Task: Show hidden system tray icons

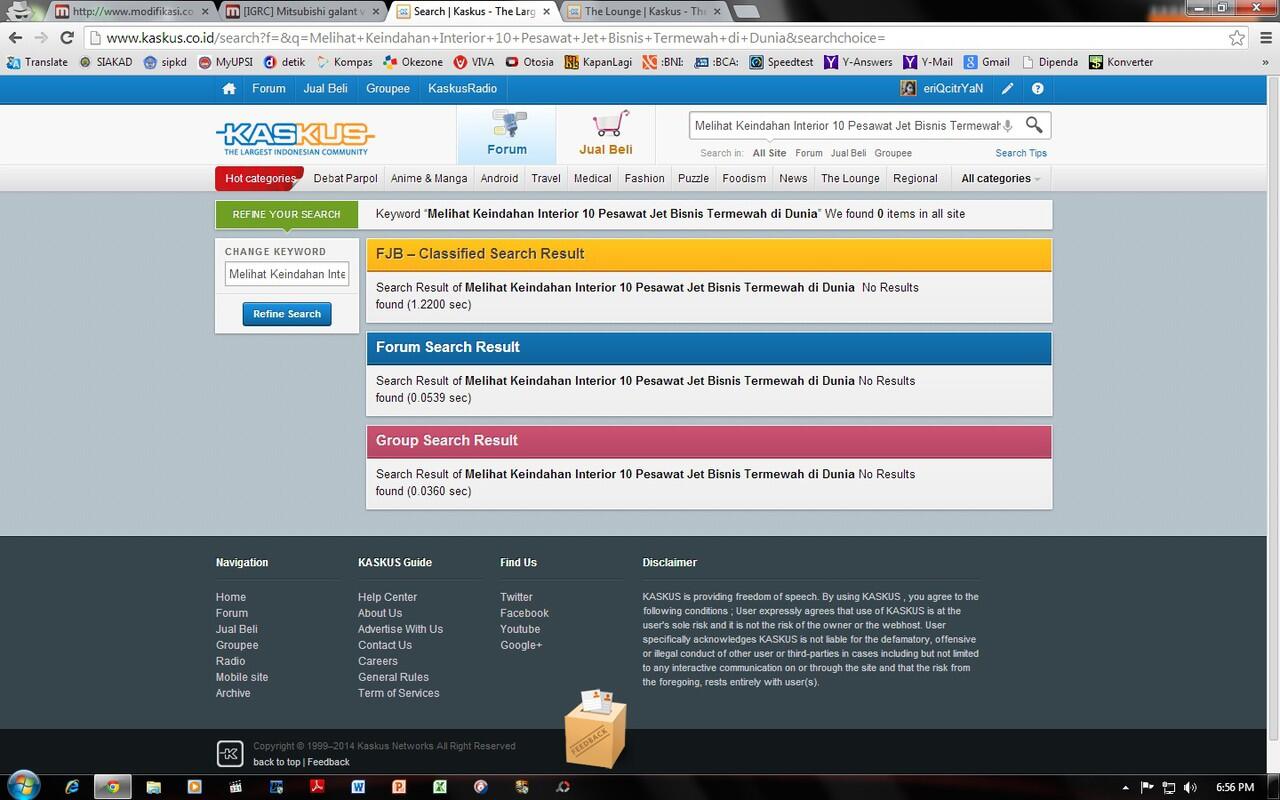Action: click(1126, 788)
